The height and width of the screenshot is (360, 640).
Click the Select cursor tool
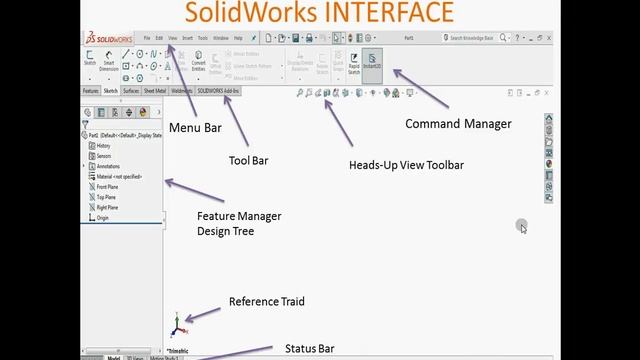[336, 38]
